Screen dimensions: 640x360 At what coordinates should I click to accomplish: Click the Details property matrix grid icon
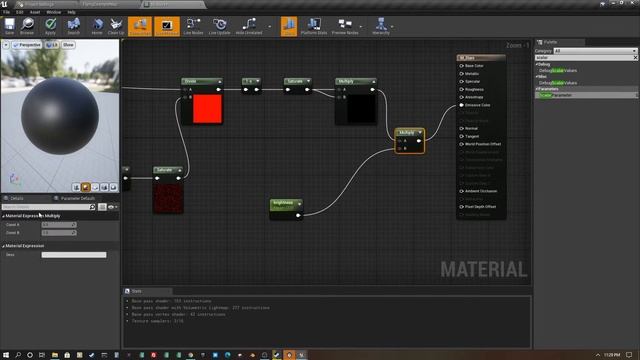point(102,207)
